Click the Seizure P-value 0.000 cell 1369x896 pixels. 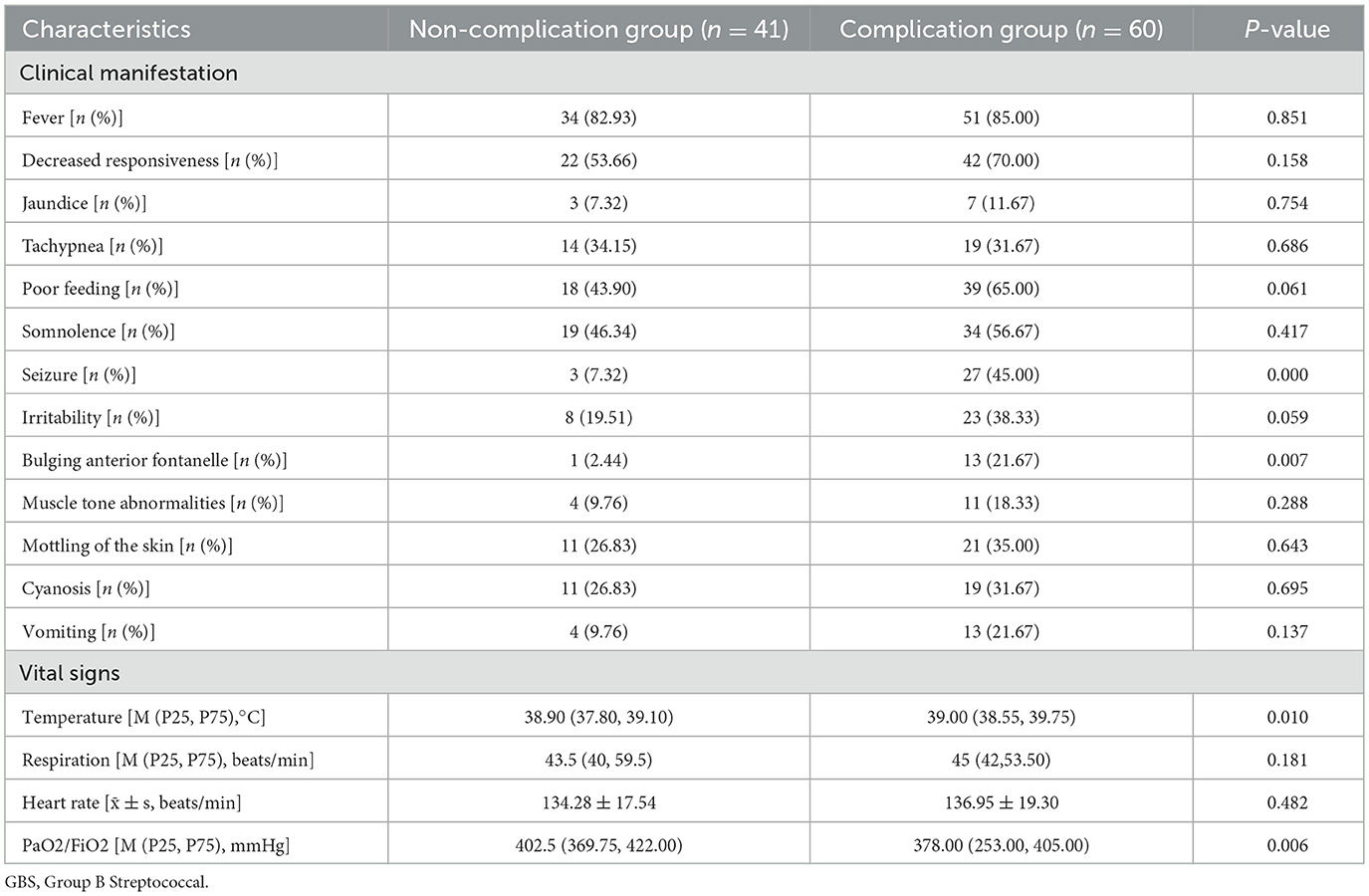[x=1286, y=375]
